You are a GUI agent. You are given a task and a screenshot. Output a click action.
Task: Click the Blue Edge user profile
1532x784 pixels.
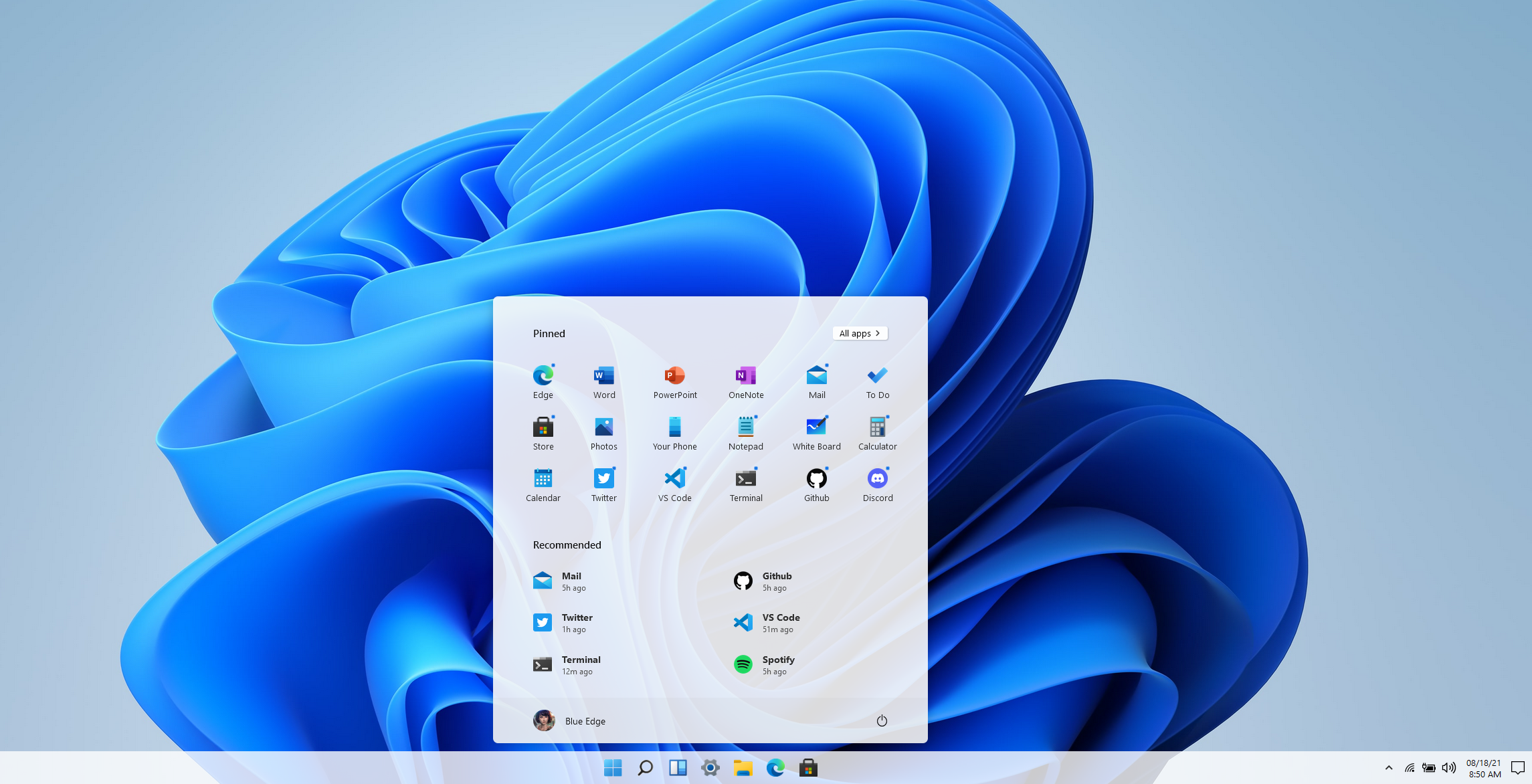pos(571,720)
